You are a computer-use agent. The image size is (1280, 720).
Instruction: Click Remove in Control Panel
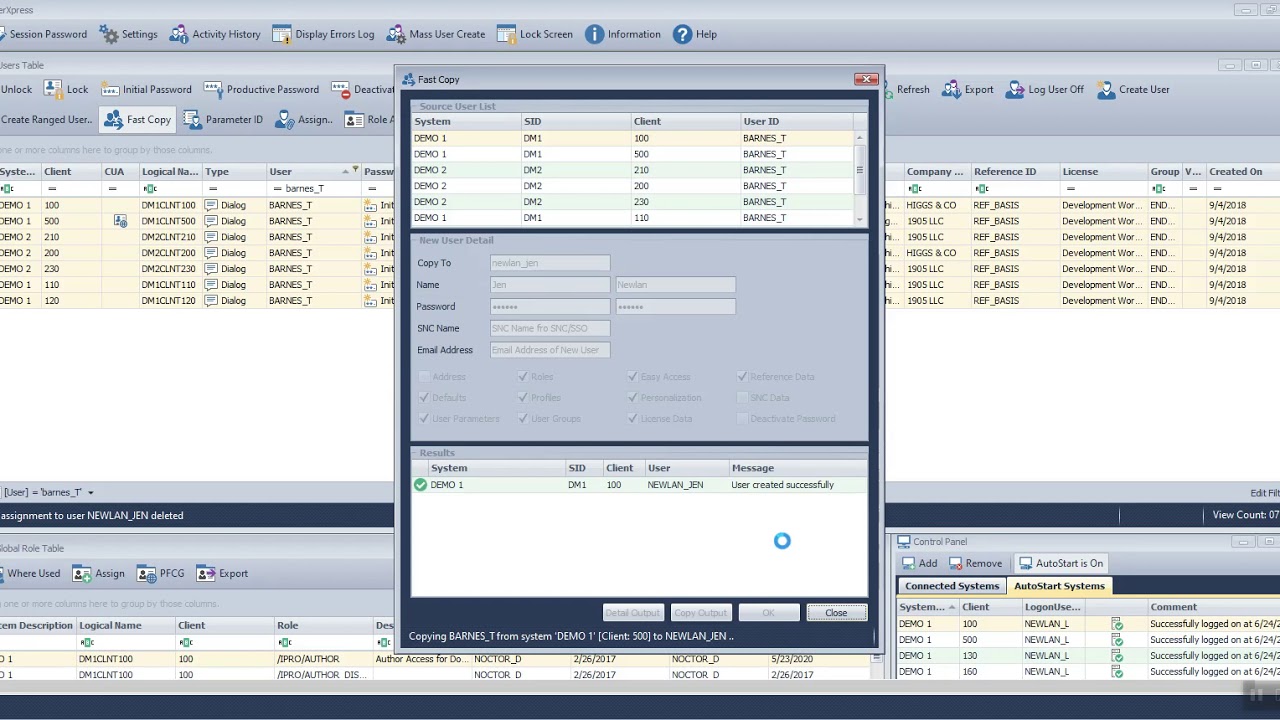click(975, 563)
